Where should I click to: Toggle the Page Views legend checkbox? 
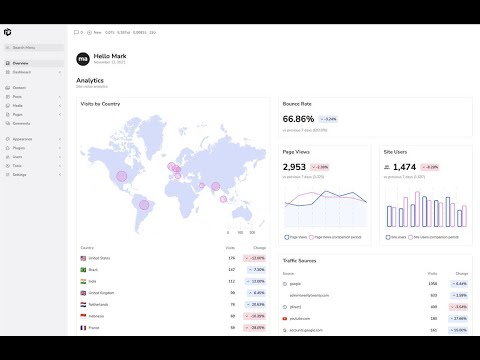pyautogui.click(x=286, y=237)
